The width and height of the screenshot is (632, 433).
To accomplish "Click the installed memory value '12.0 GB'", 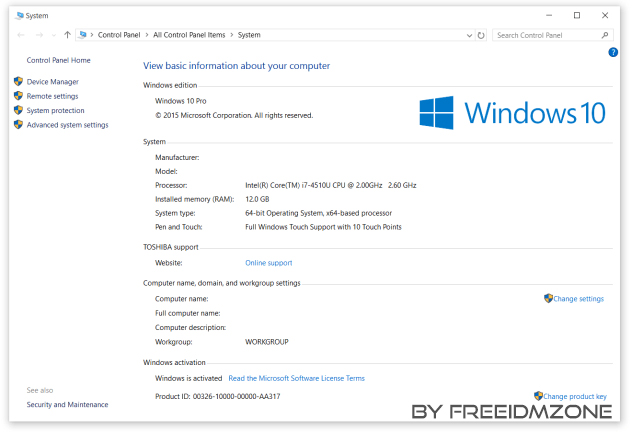I will 257,200.
